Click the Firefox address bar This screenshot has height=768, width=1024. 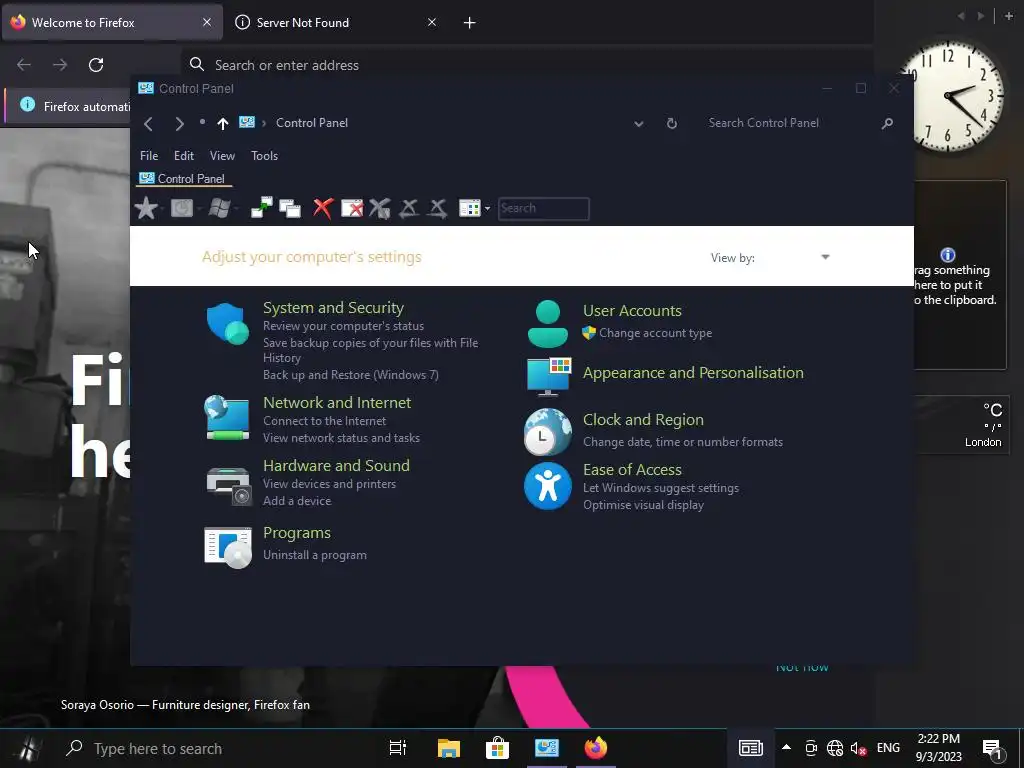[x=526, y=65]
